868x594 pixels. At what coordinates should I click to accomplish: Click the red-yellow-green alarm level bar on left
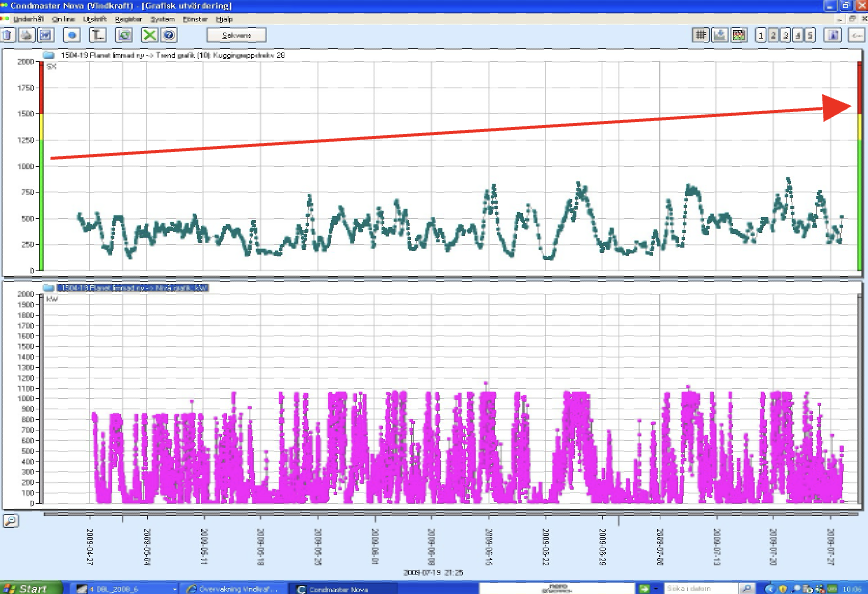(x=40, y=165)
